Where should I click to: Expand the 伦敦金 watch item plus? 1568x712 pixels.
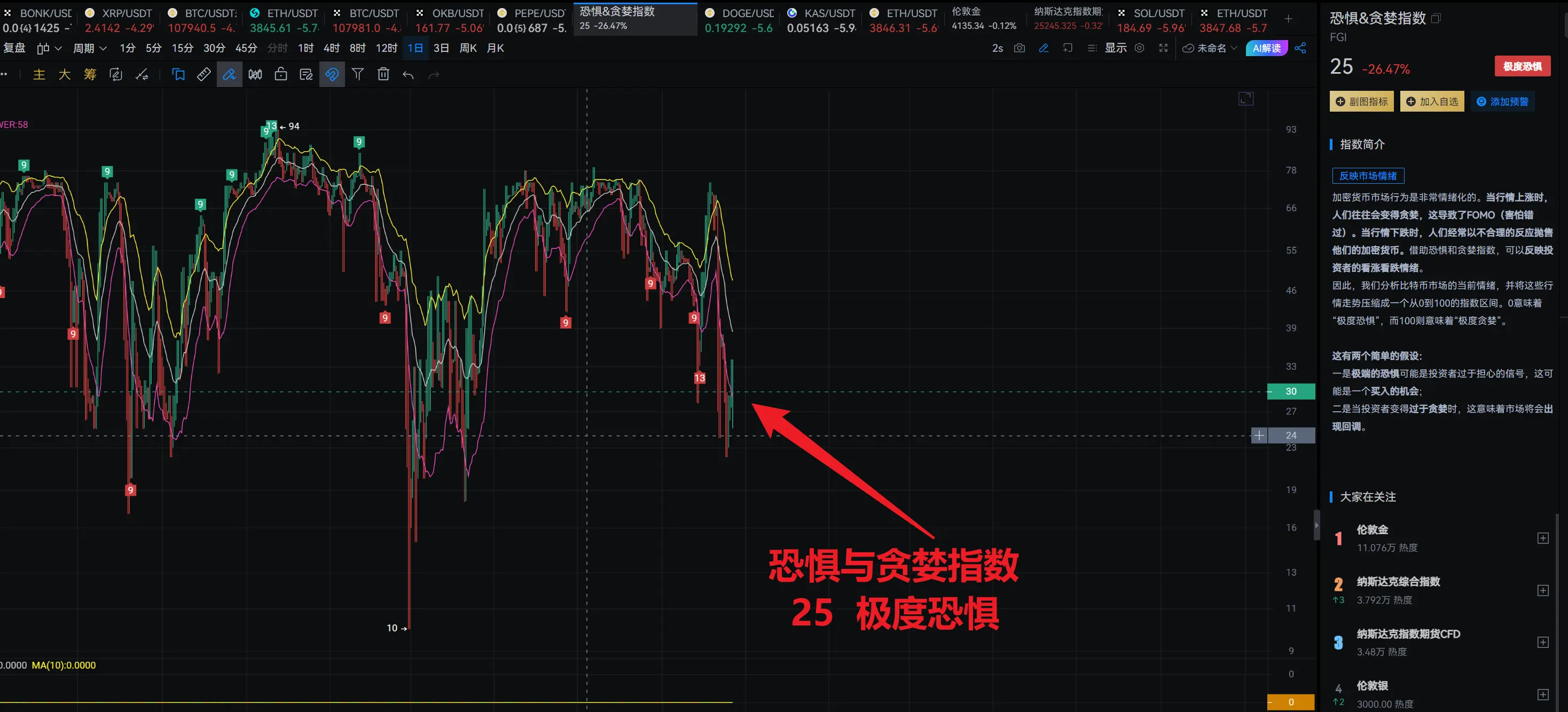tap(1543, 538)
